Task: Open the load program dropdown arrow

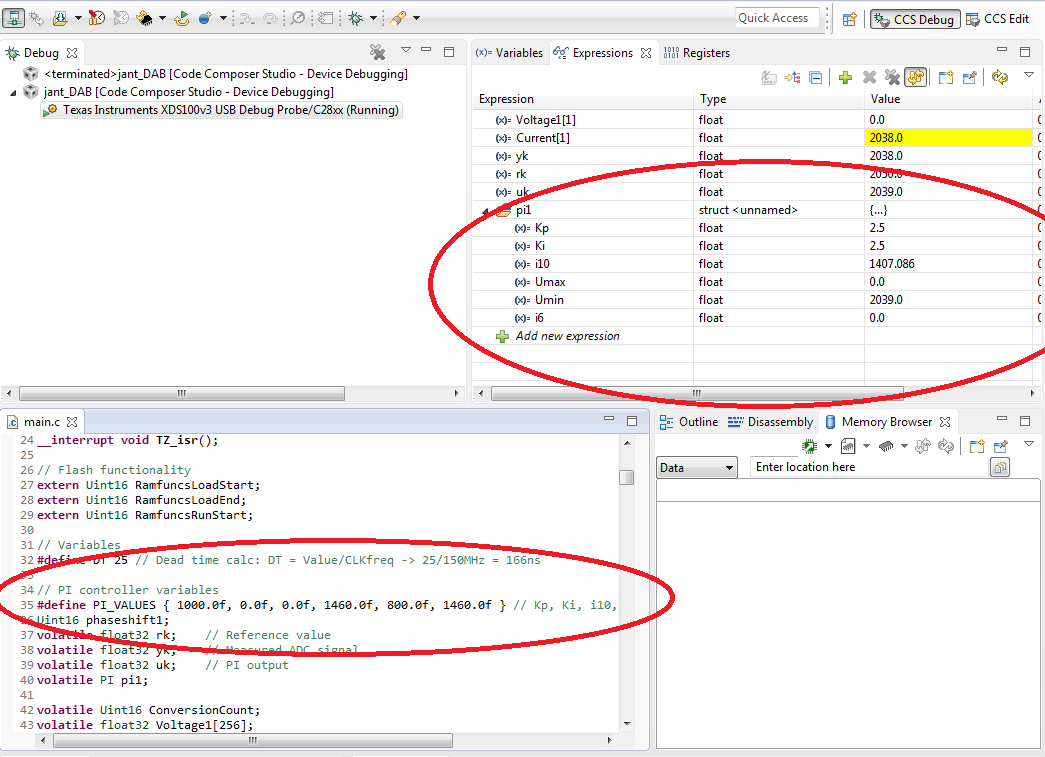Action: (x=78, y=18)
